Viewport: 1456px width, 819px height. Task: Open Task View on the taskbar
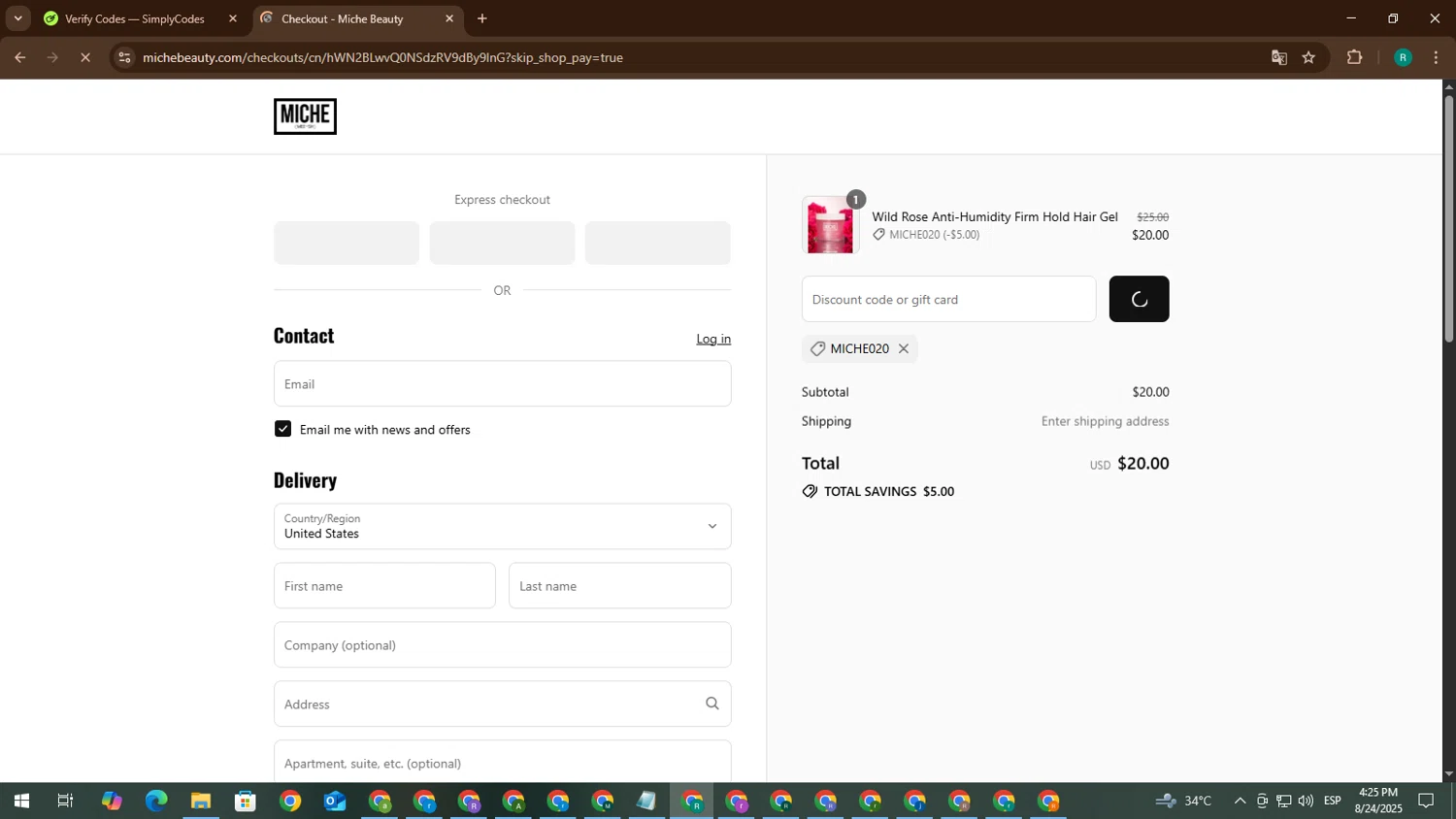pyautogui.click(x=65, y=801)
